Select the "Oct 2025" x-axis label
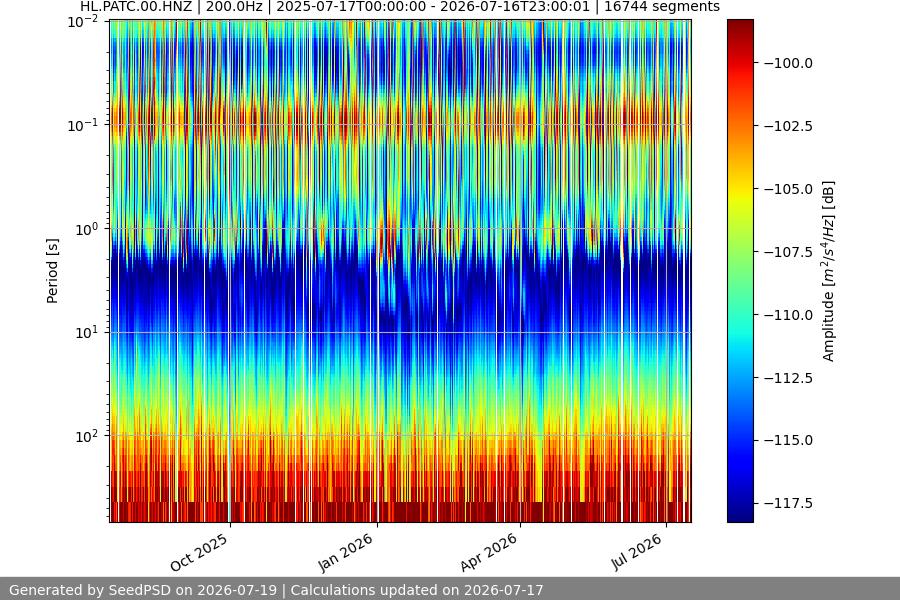900x600 pixels. tap(200, 552)
